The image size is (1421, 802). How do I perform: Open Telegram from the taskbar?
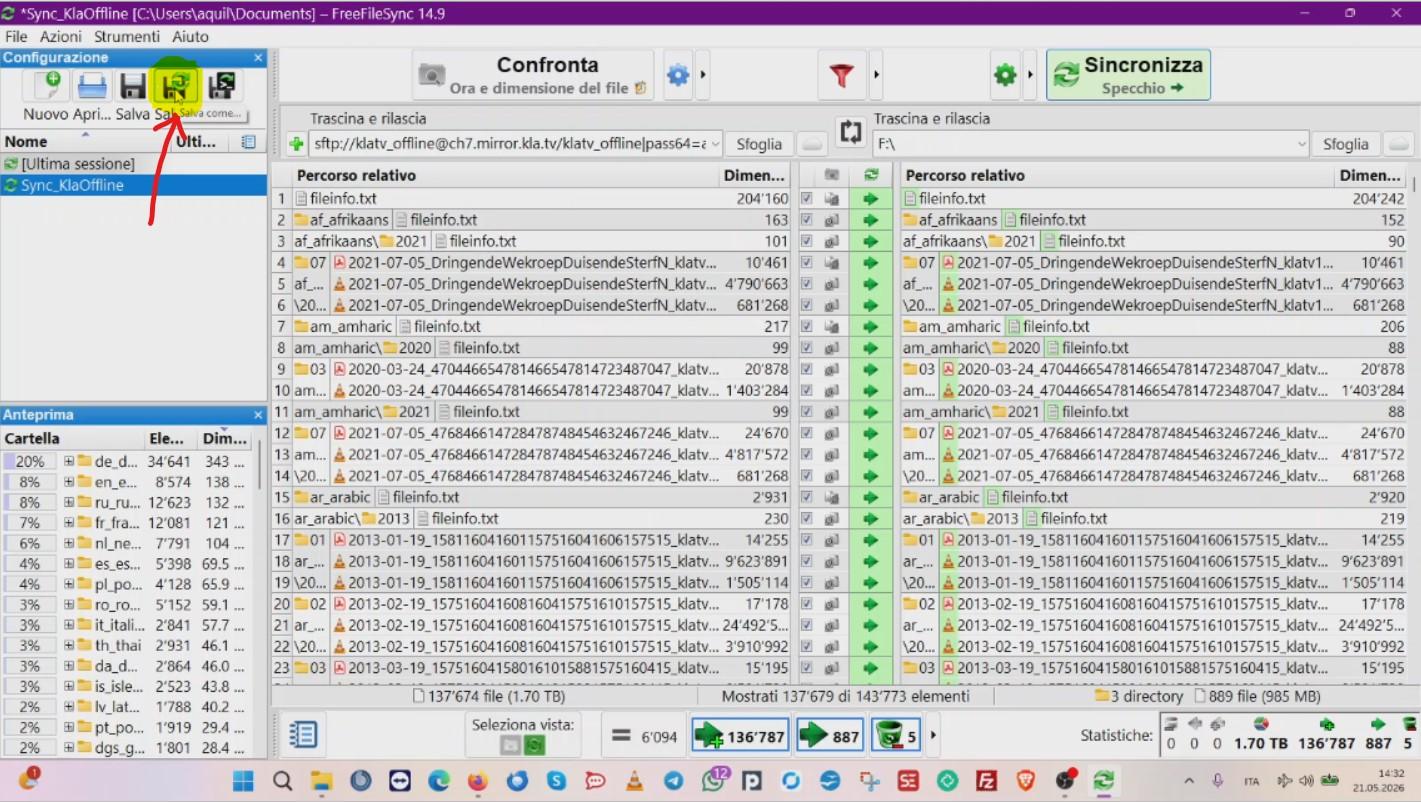pos(673,780)
